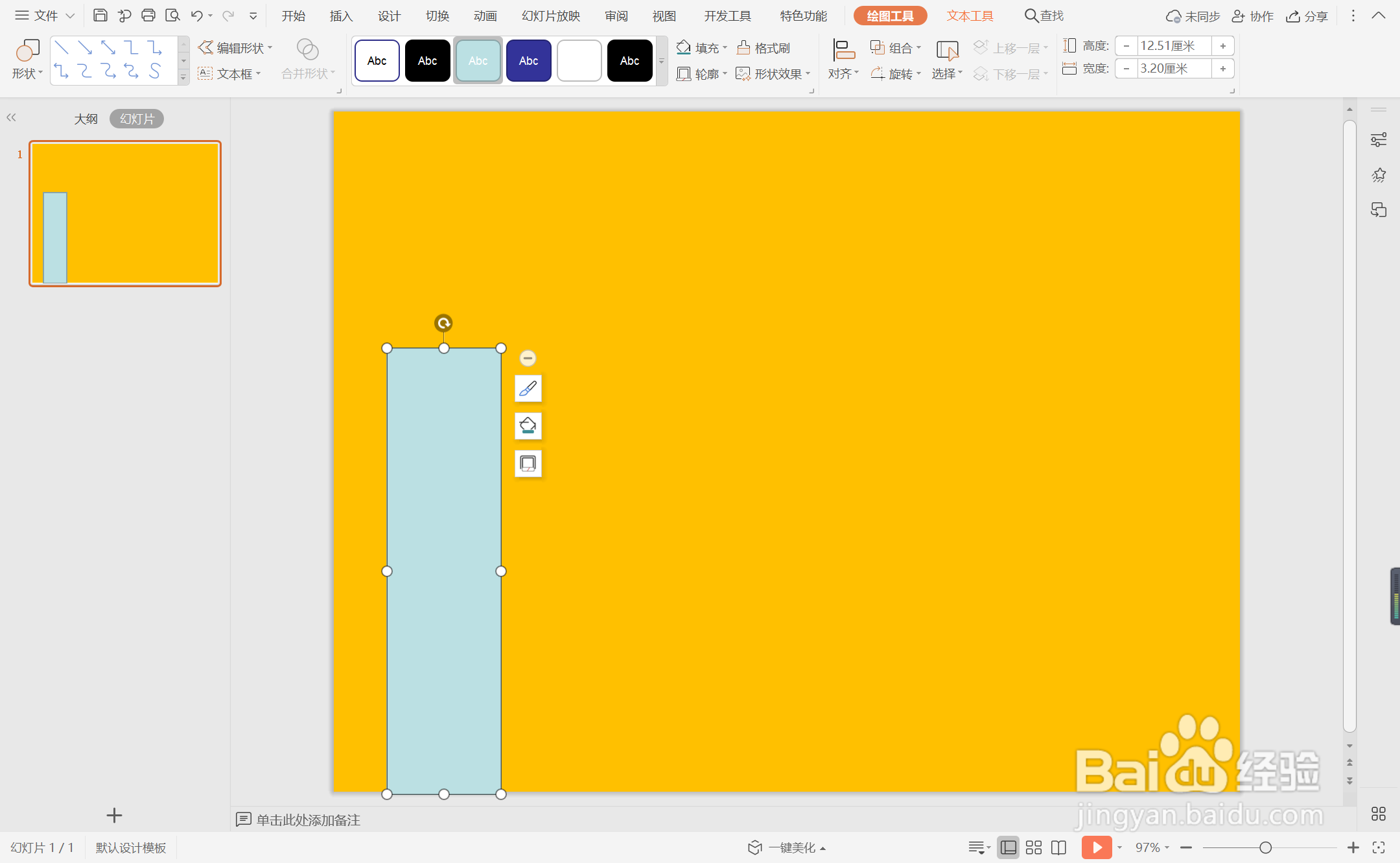Click the print preview icon
1400x863 pixels.
172,16
